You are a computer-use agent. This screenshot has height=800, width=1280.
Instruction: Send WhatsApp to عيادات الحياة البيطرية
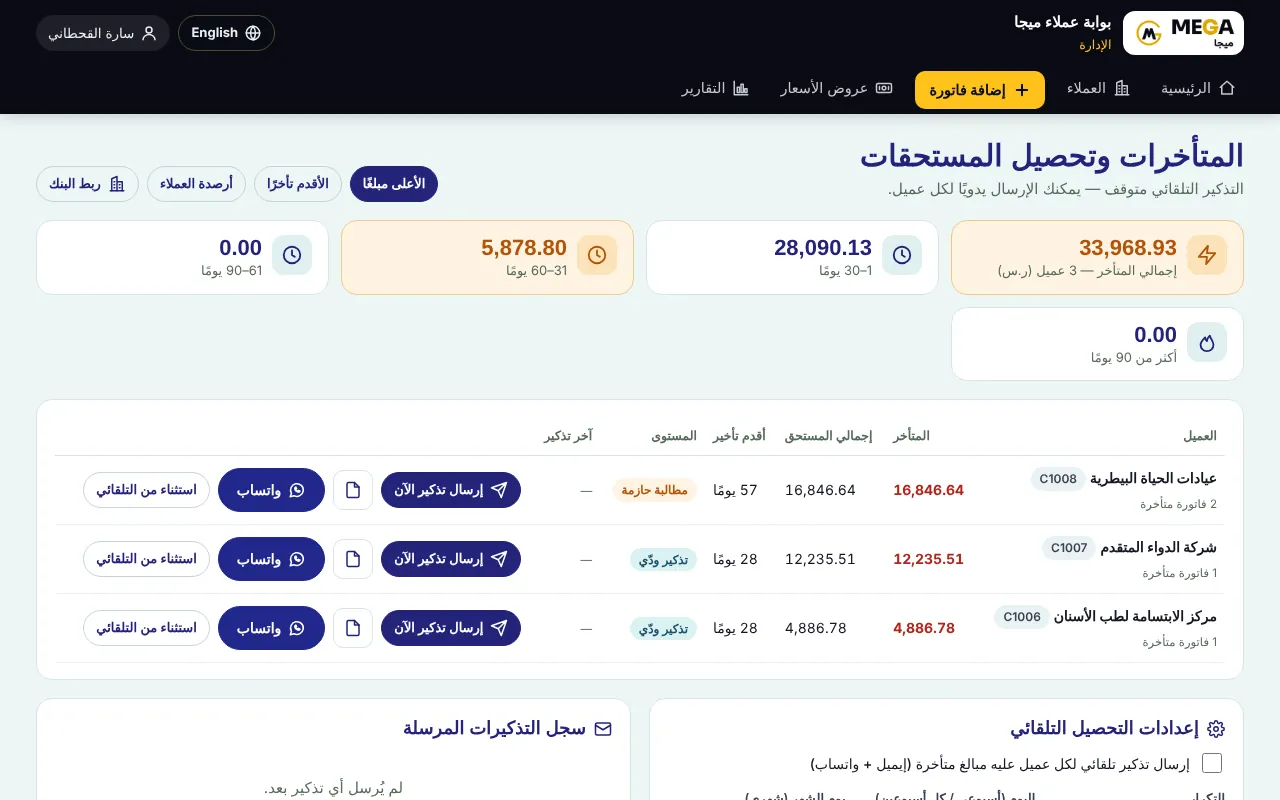(272, 490)
